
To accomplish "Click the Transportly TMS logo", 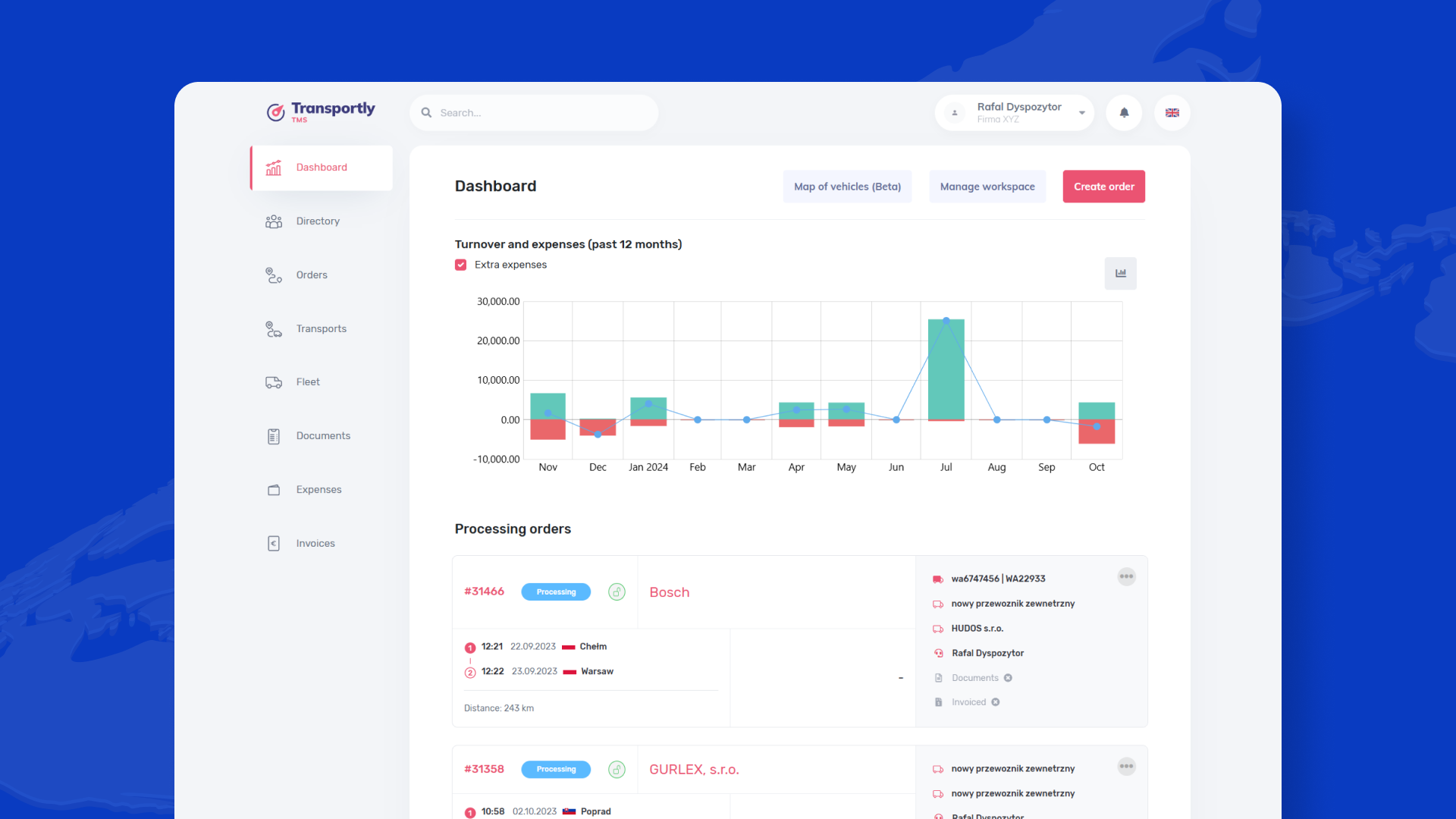I will 321,112.
